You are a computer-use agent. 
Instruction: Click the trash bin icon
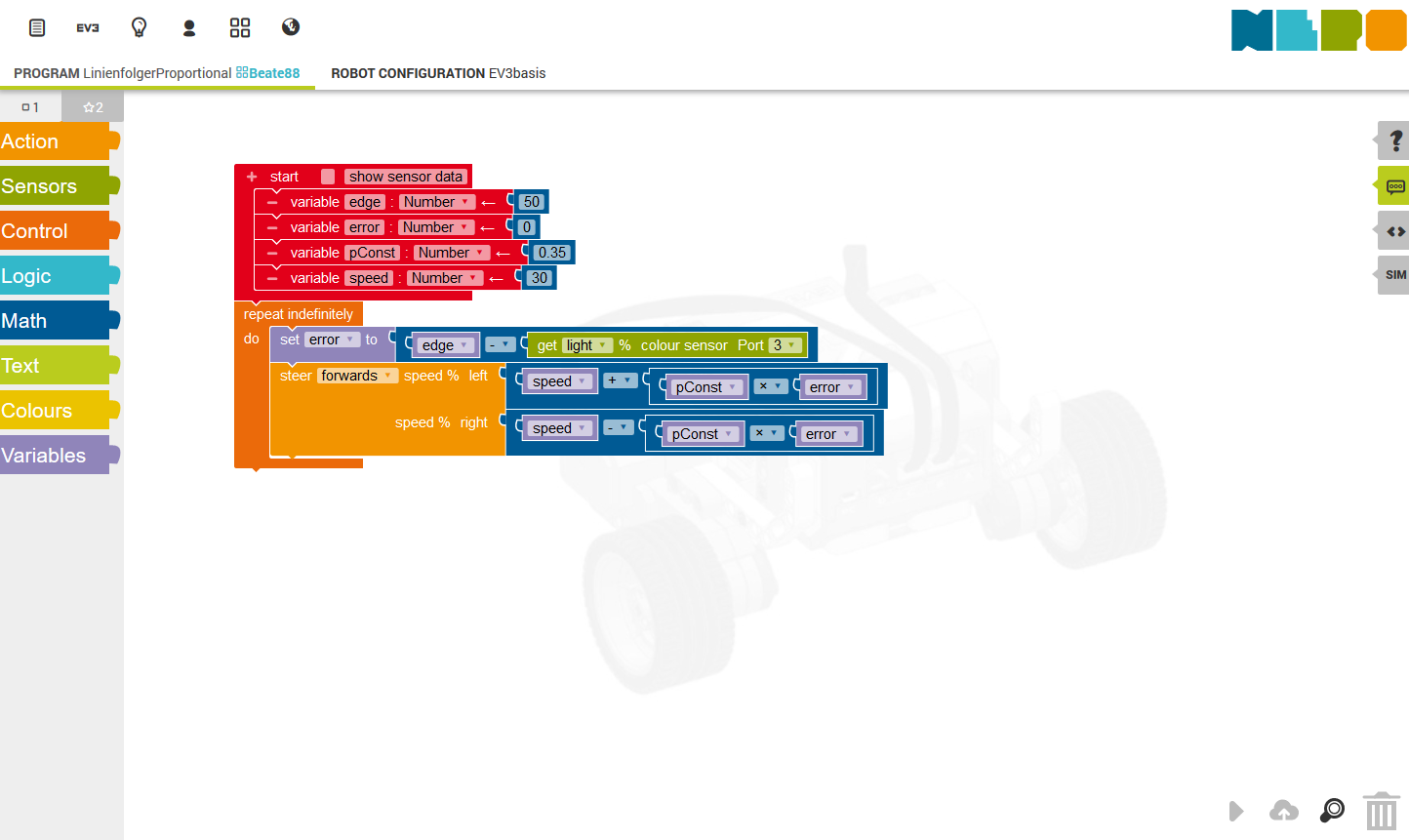[x=1381, y=811]
